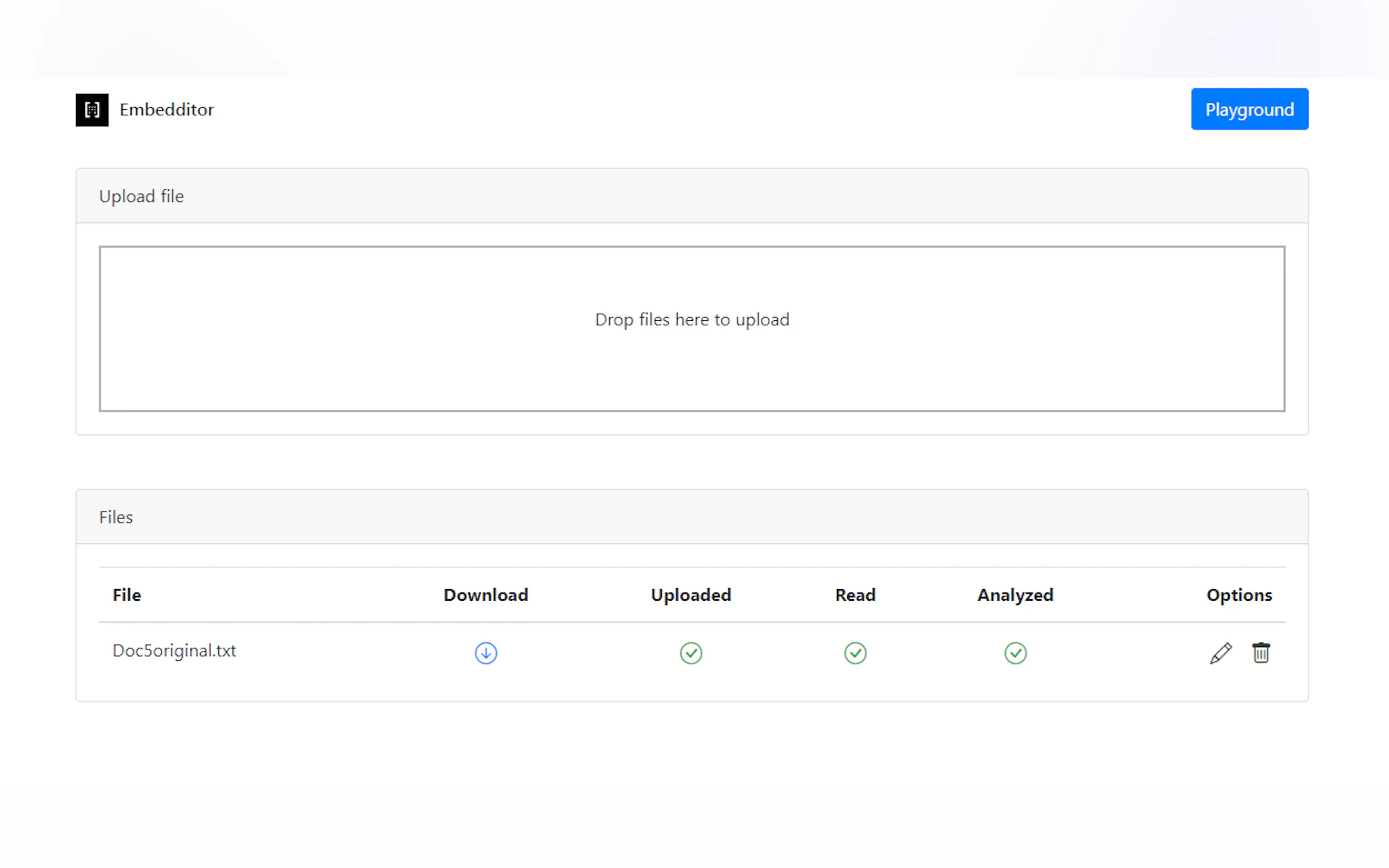
Task: Click the Uploaded column header
Action: click(x=691, y=595)
